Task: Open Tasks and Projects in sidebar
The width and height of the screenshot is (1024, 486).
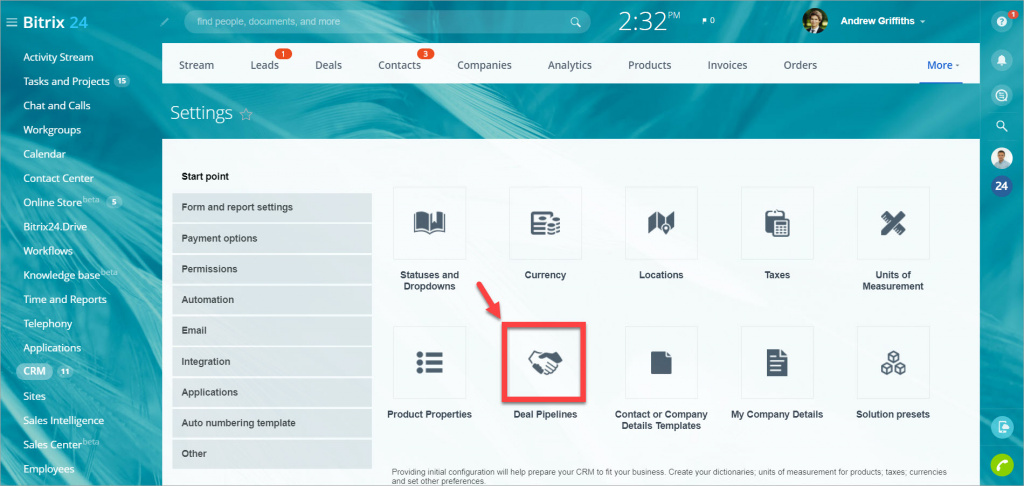Action: pyautogui.click(x=66, y=82)
